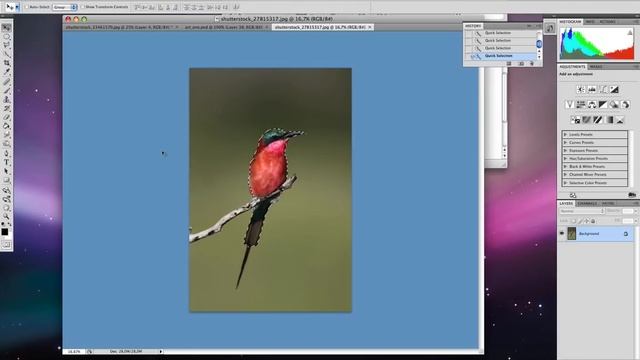
Task: Select the Horizontal Type tool
Action: (7, 162)
